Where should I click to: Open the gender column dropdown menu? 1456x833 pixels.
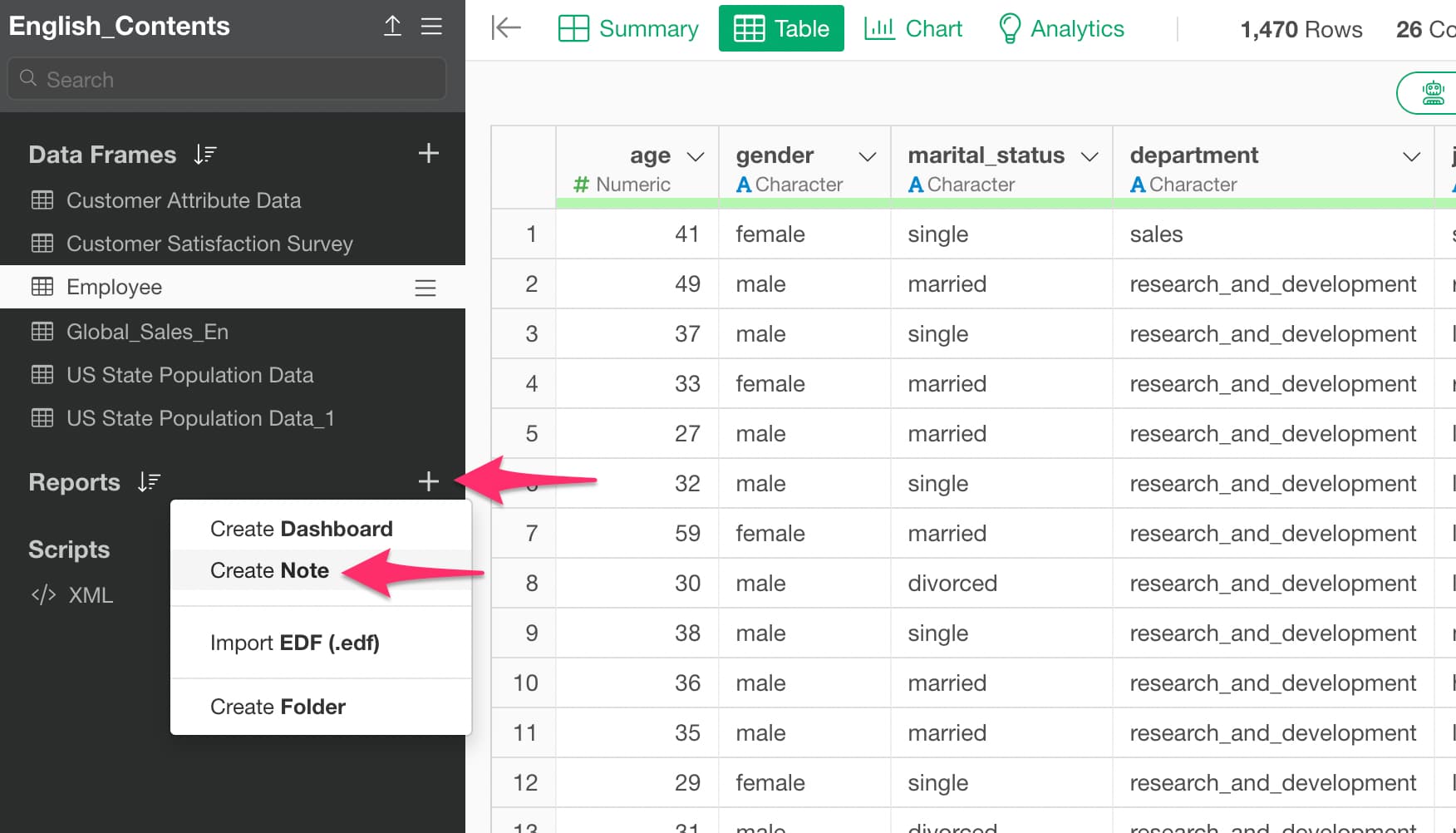867,156
